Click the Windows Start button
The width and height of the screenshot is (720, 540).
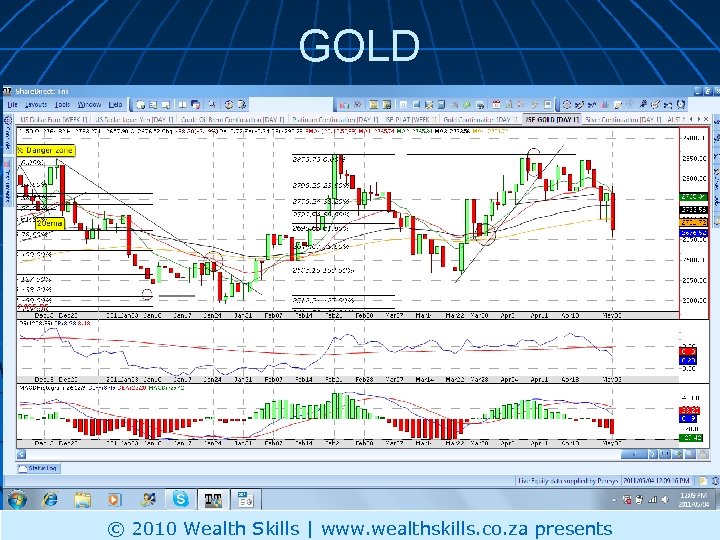click(17, 499)
